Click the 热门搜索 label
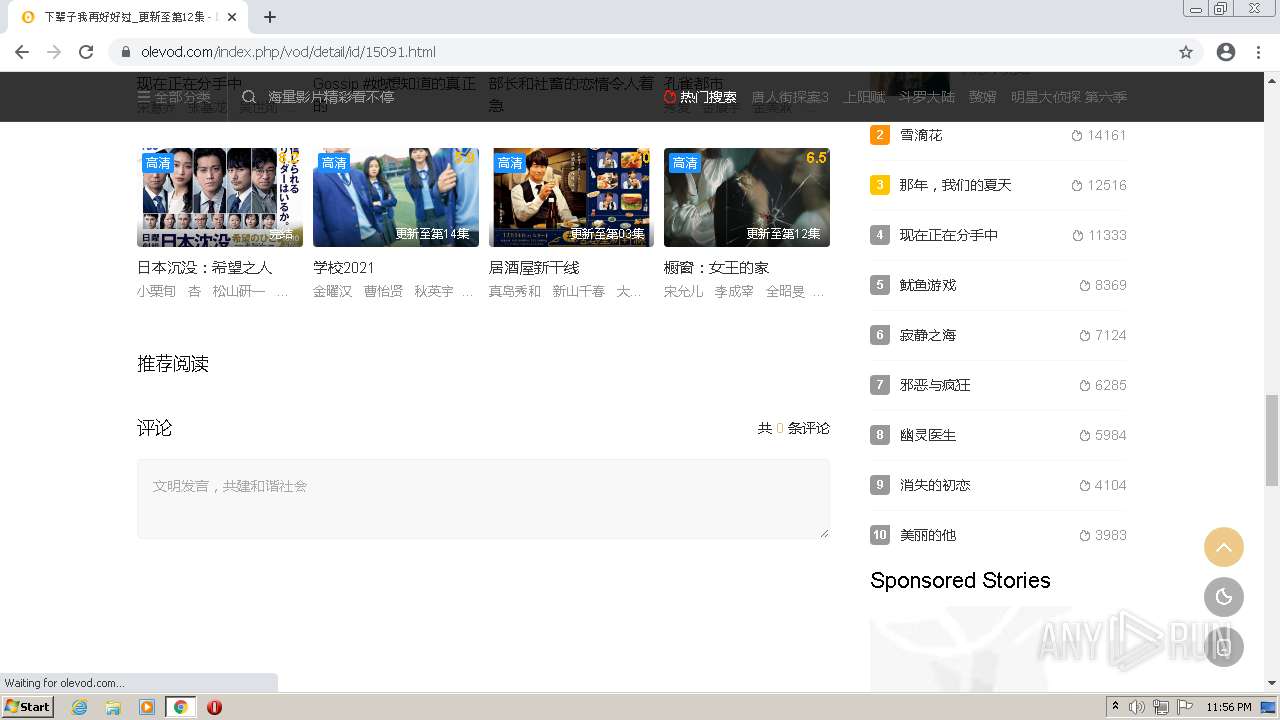Viewport: 1280px width, 720px height. [700, 97]
